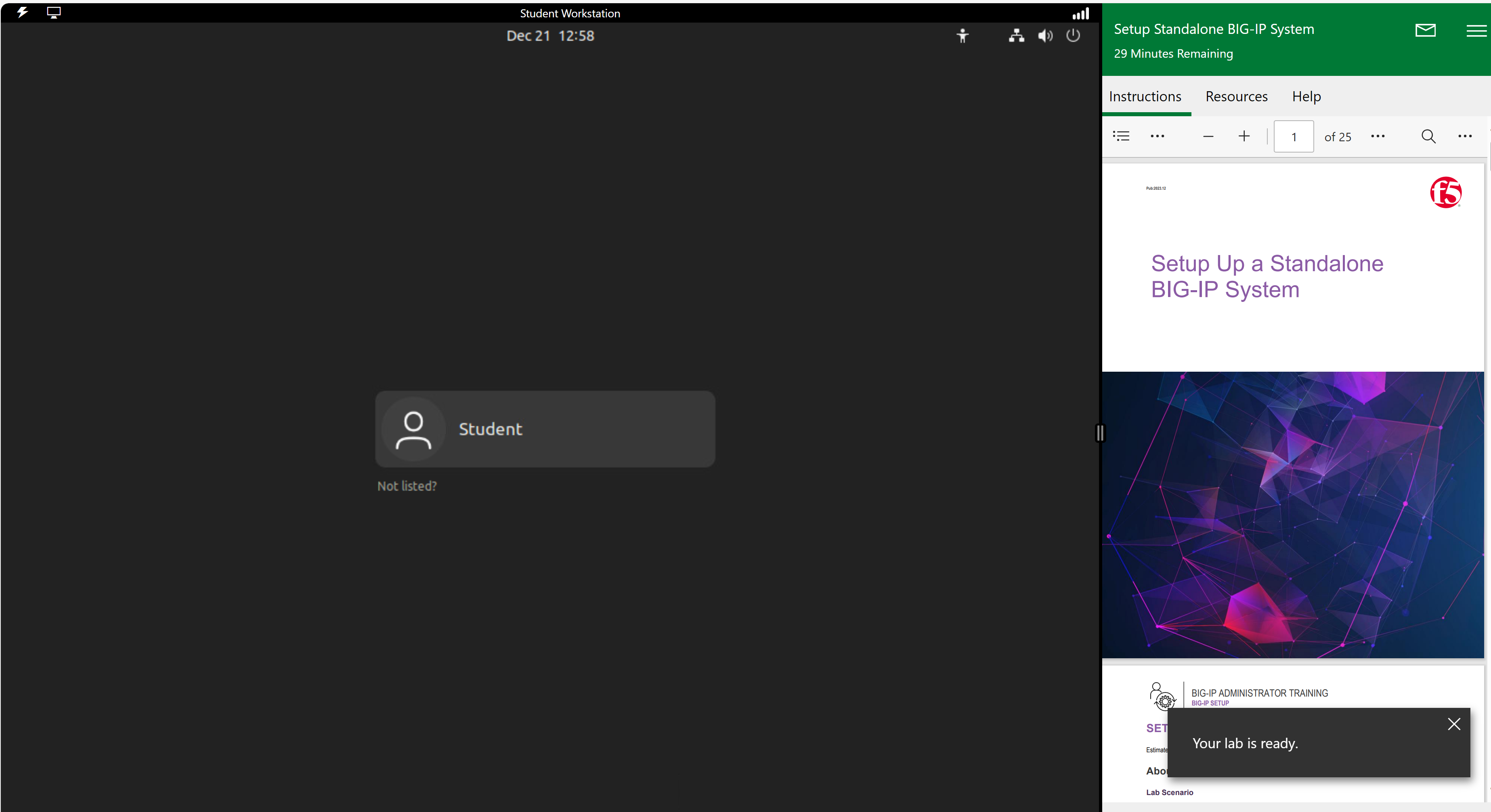Open the envelope messages icon
The width and height of the screenshot is (1491, 812).
pos(1425,30)
